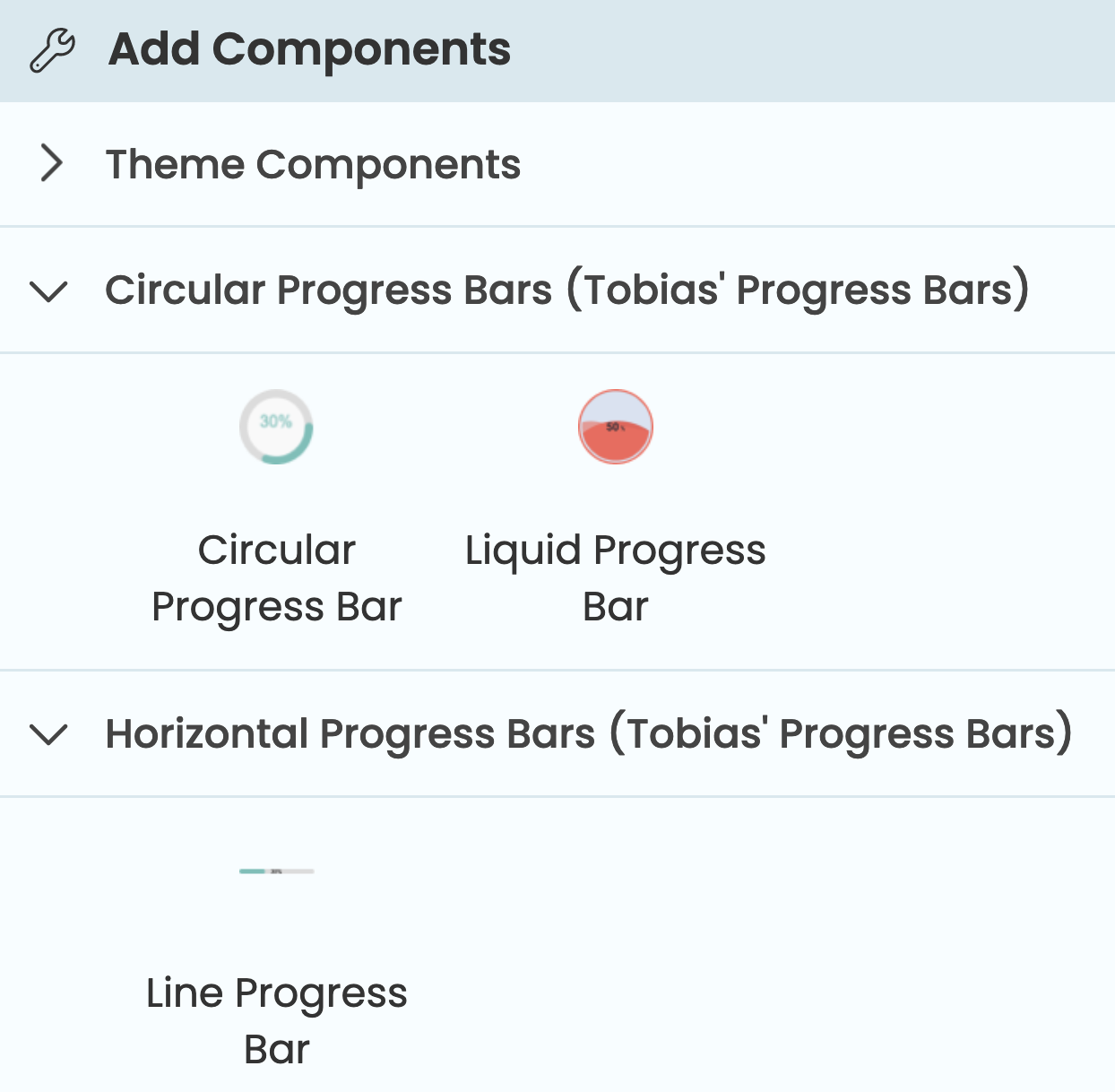Select the Theme Components header row
Image resolution: width=1115 pixels, height=1092 pixels.
pos(313,164)
